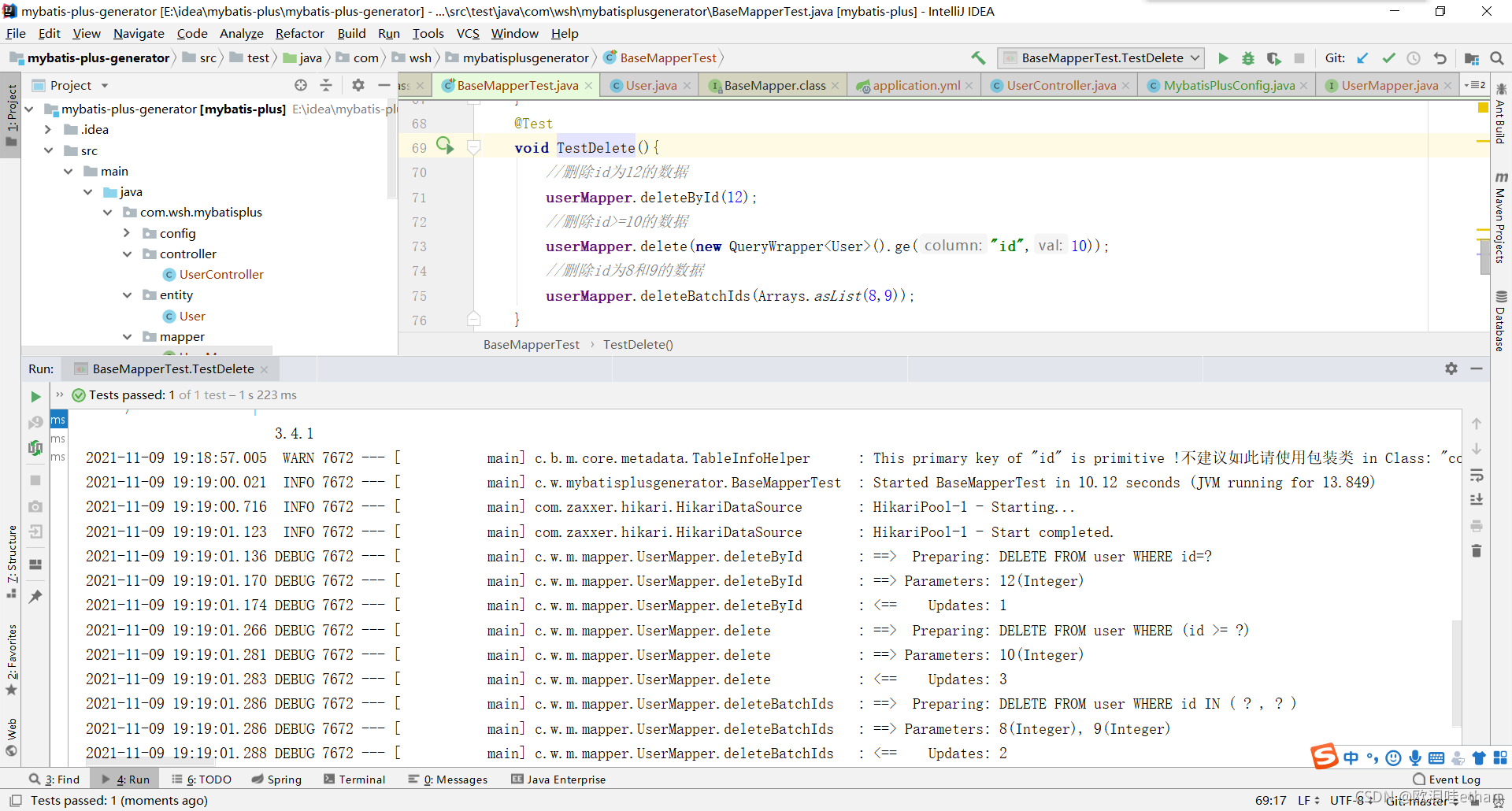This screenshot has height=811, width=1512.
Task: Open Run panel settings gear
Action: (x=1451, y=368)
